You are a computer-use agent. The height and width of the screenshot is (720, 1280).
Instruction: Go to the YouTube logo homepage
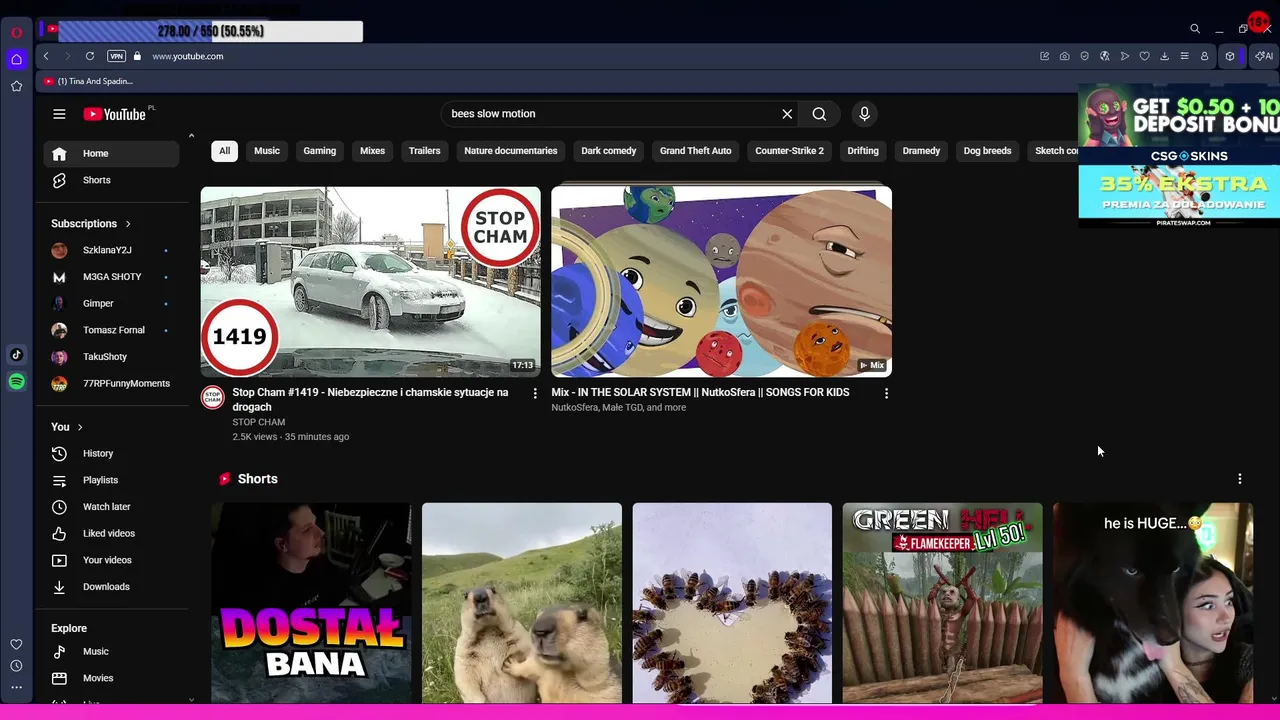(x=115, y=114)
